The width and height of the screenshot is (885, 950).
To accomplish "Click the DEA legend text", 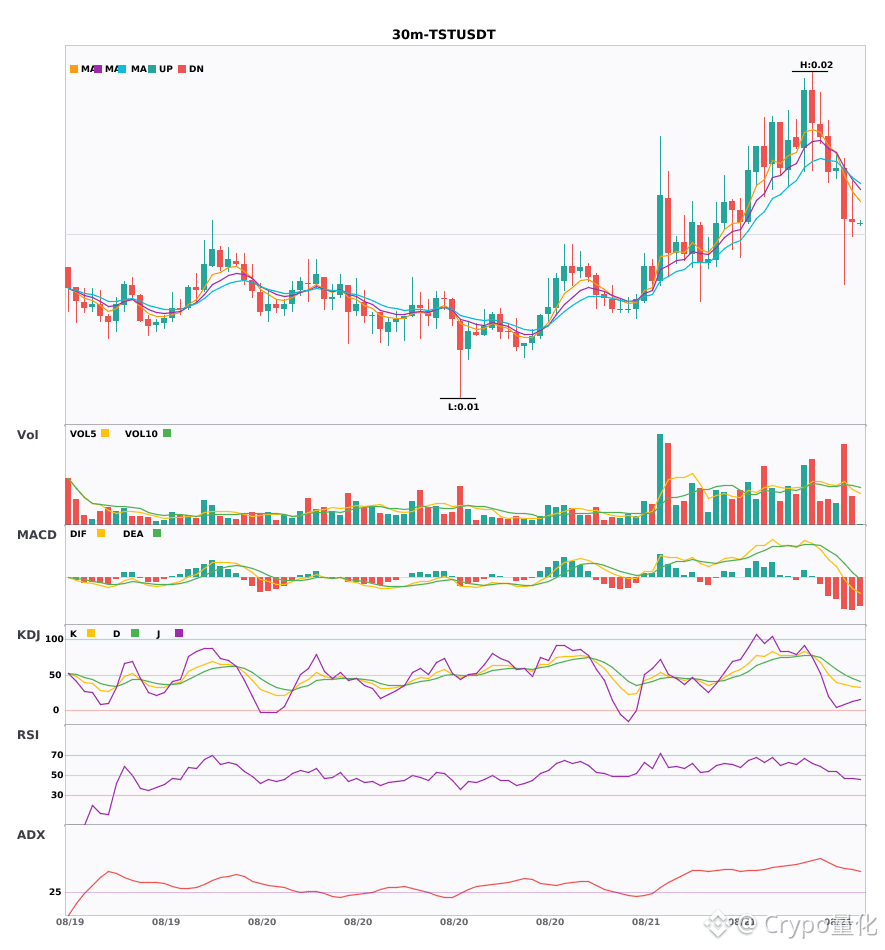I will [x=133, y=534].
